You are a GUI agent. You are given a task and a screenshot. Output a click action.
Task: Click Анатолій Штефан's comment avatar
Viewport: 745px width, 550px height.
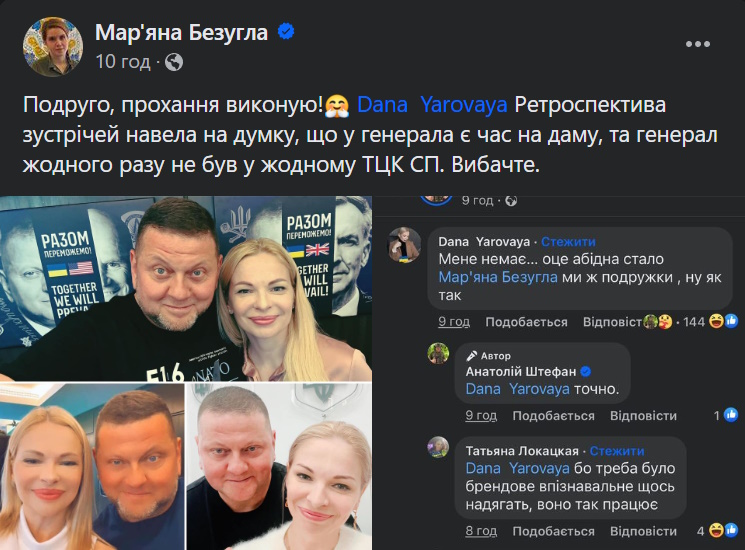438,353
